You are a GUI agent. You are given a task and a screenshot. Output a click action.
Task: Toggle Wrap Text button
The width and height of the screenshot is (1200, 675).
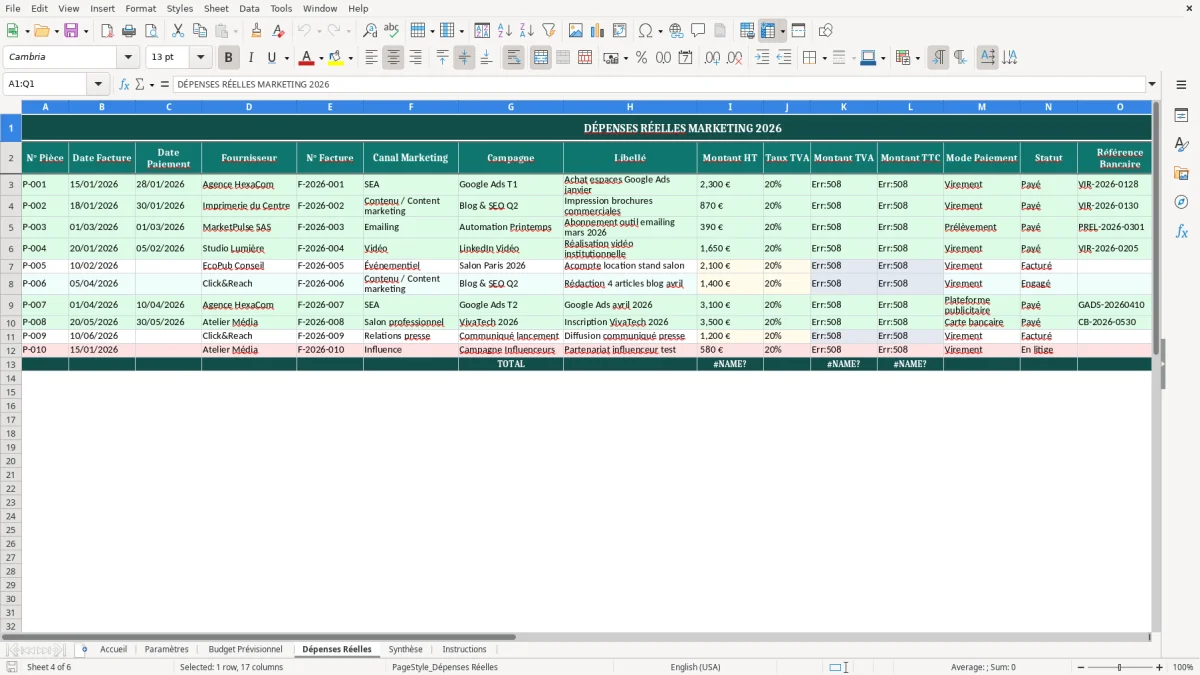click(x=513, y=58)
